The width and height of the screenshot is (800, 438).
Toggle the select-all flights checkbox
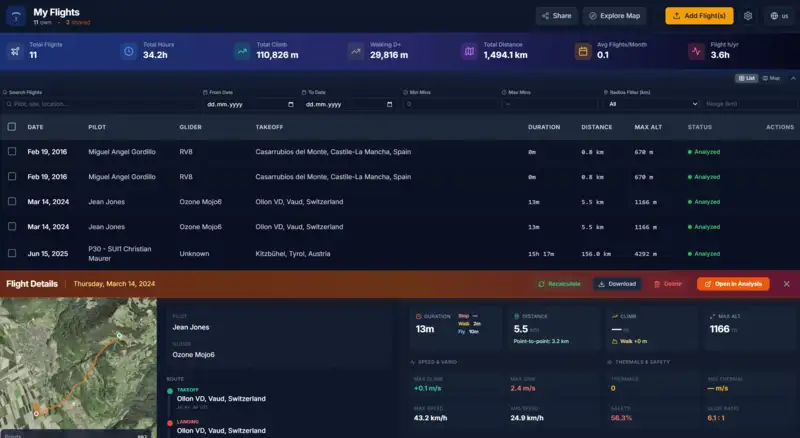pos(12,127)
